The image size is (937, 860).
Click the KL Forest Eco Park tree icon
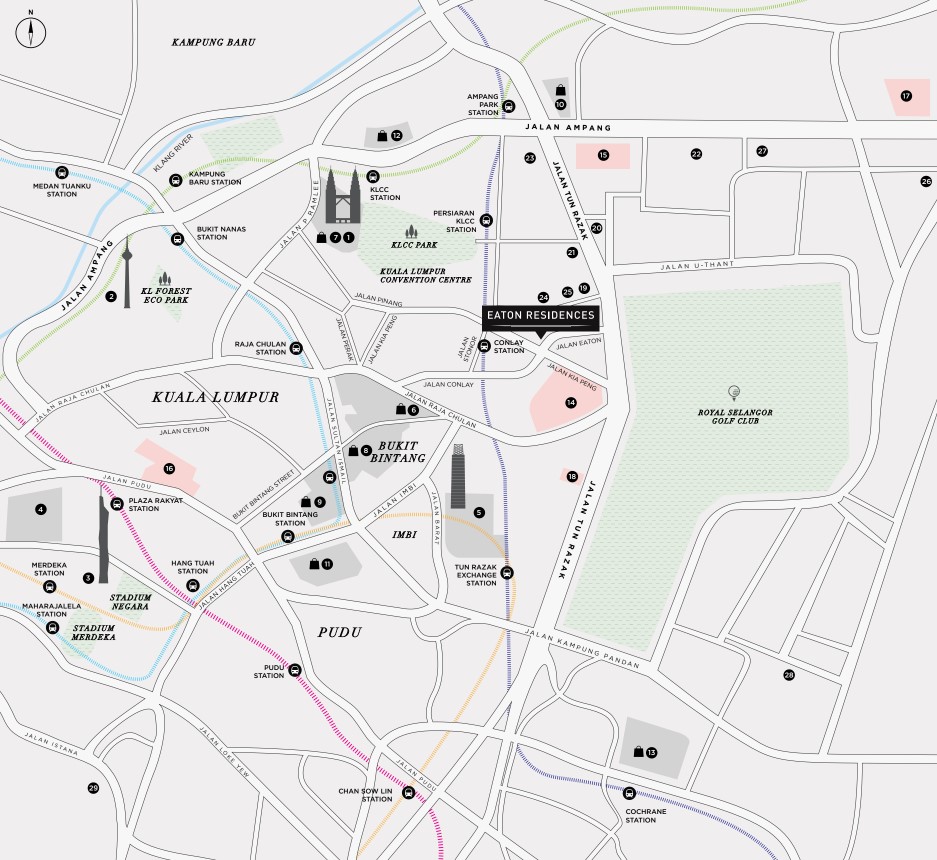point(165,278)
